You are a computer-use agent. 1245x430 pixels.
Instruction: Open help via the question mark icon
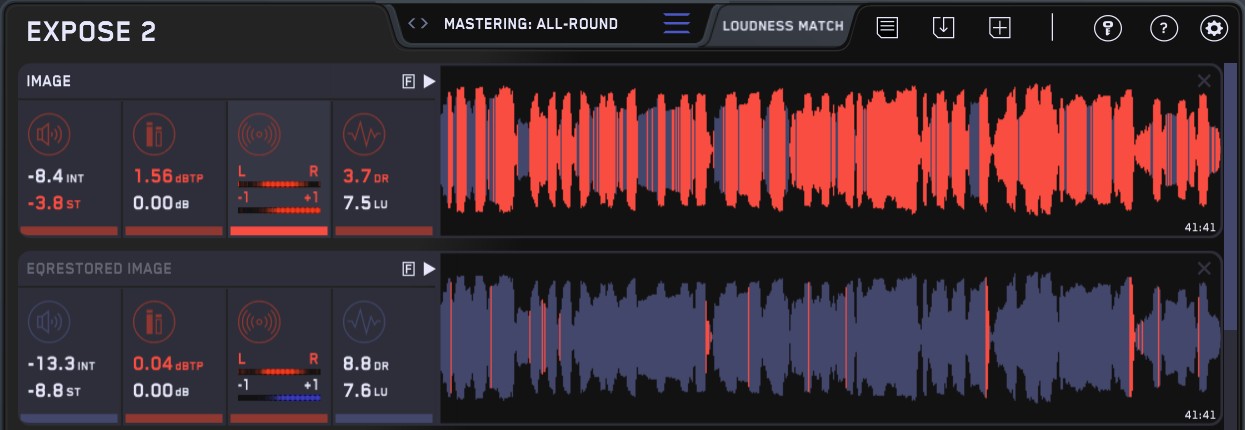1163,28
